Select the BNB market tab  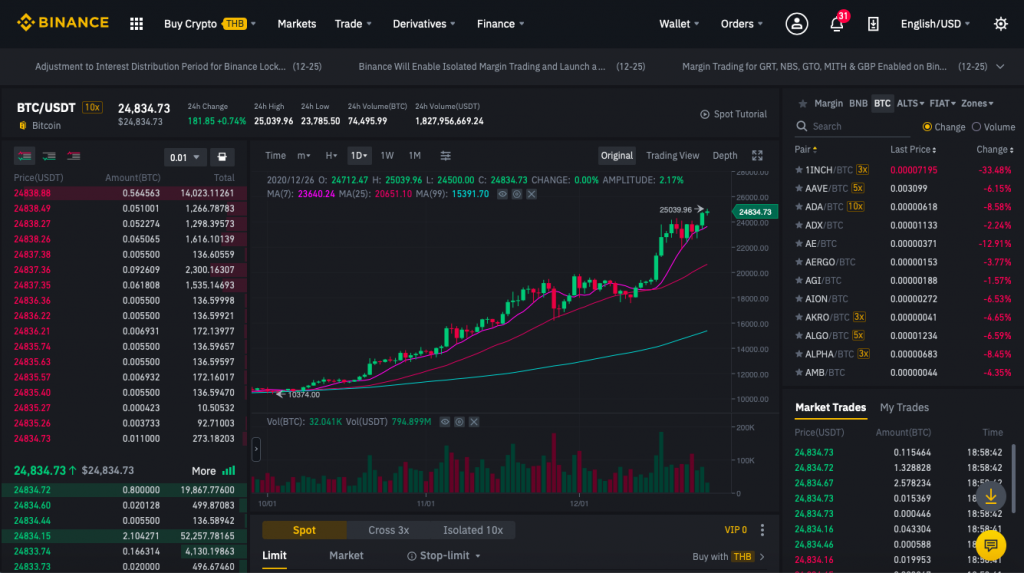click(x=858, y=103)
